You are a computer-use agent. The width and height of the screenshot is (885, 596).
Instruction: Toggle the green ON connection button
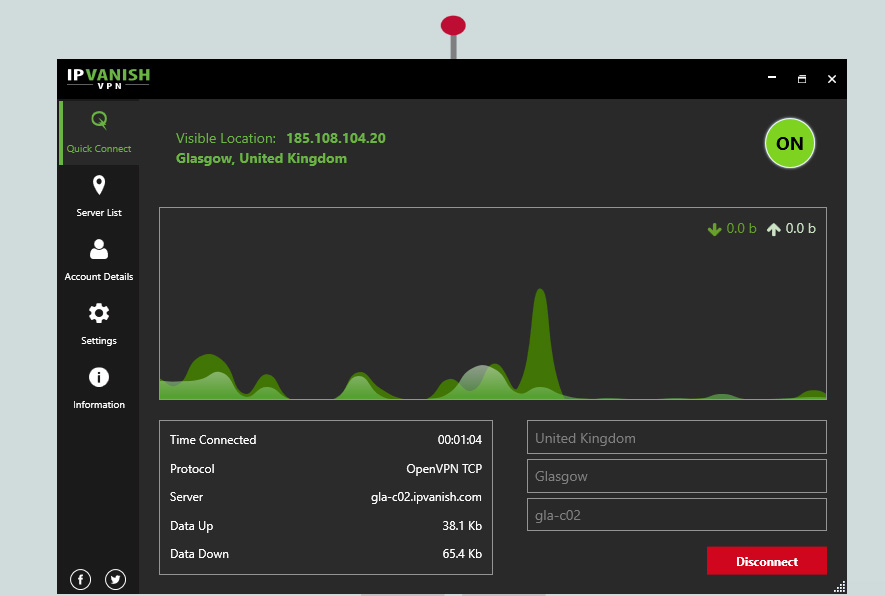click(790, 143)
